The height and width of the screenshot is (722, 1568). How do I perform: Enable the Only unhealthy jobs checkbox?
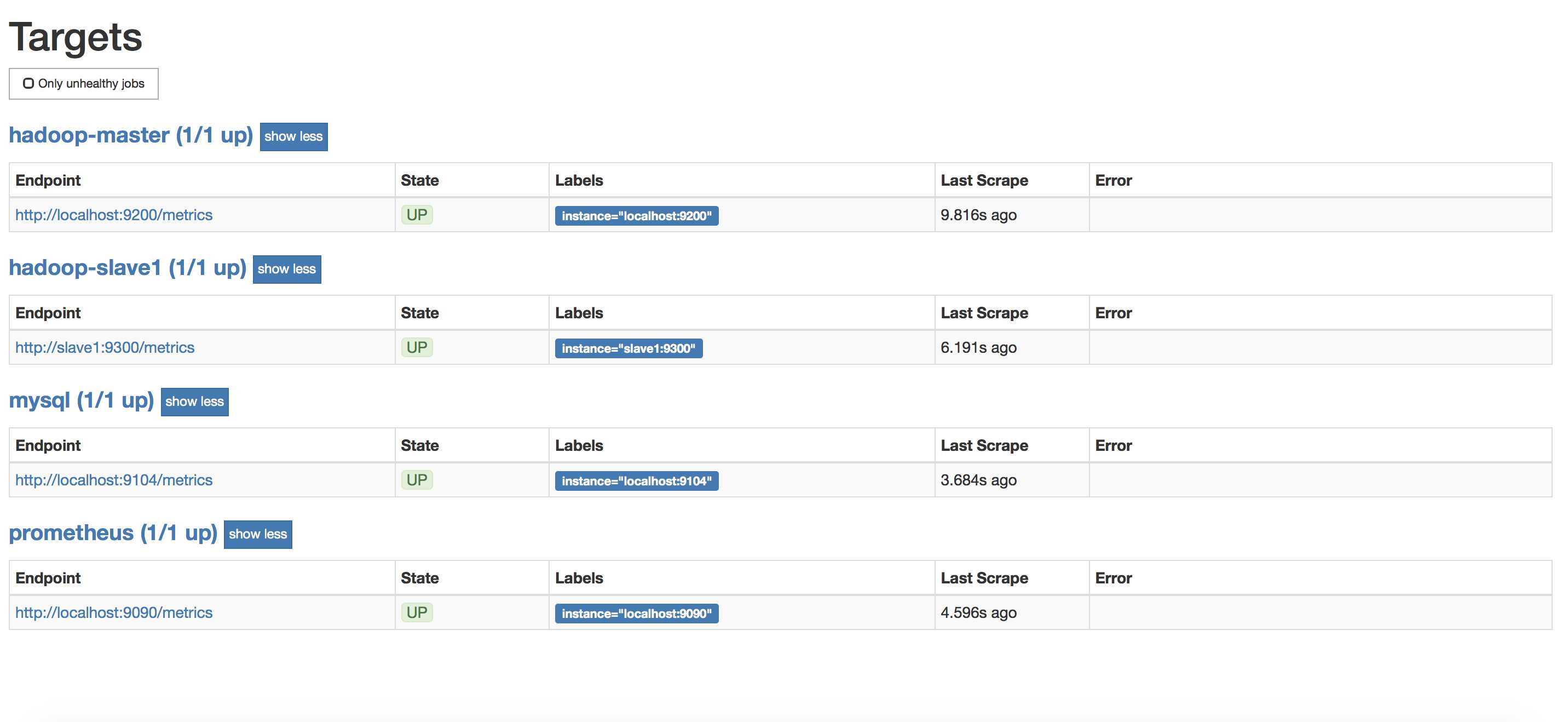point(28,83)
